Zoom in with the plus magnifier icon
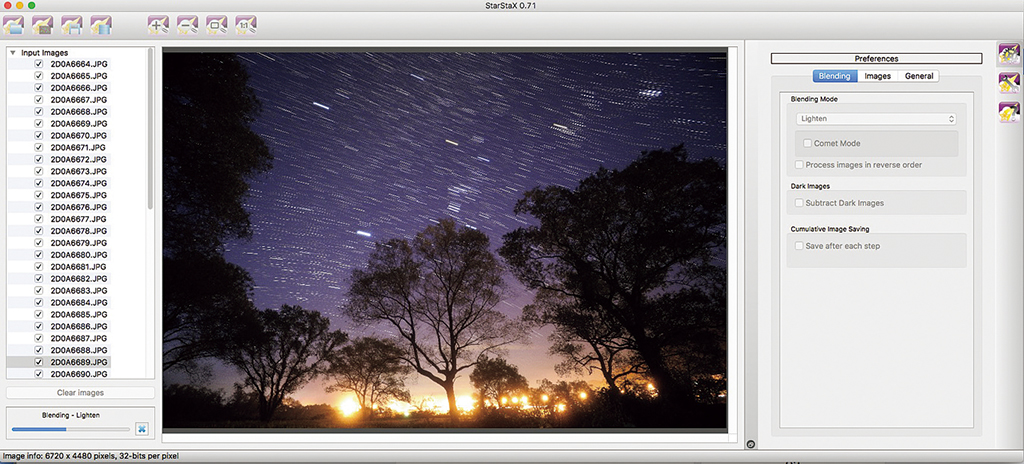This screenshot has width=1024, height=464. click(158, 25)
